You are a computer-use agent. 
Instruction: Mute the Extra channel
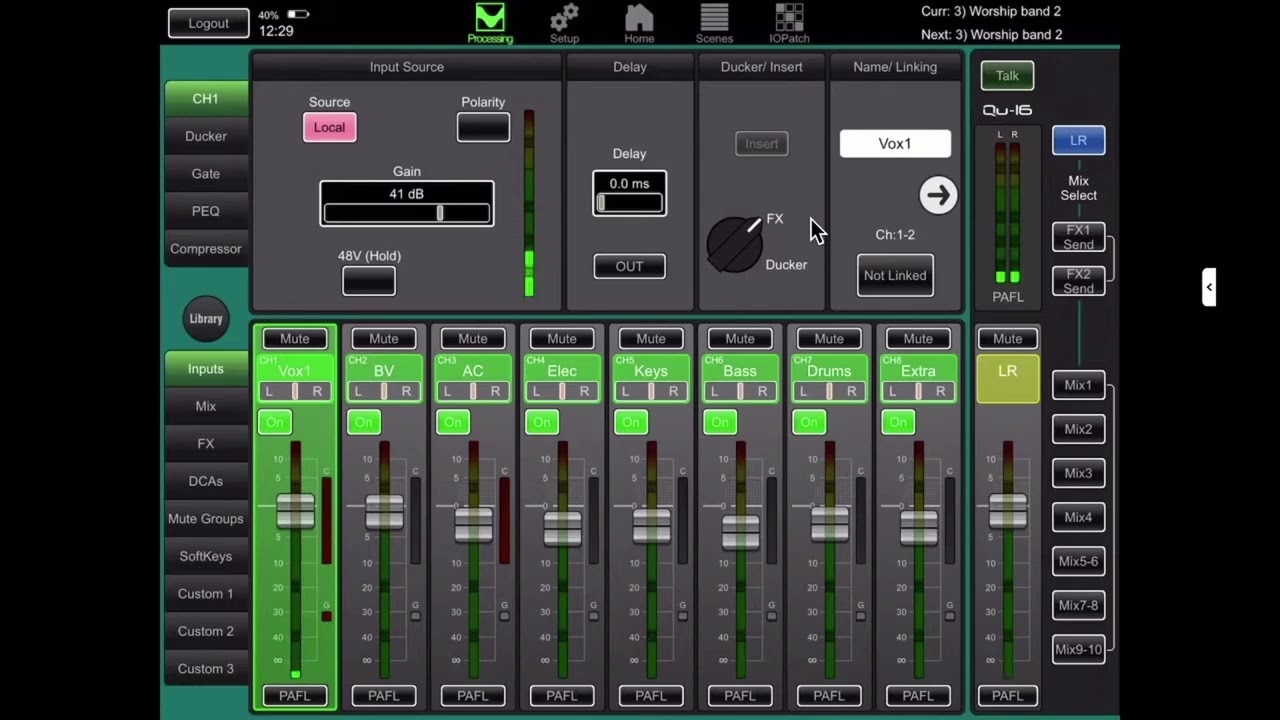(918, 339)
